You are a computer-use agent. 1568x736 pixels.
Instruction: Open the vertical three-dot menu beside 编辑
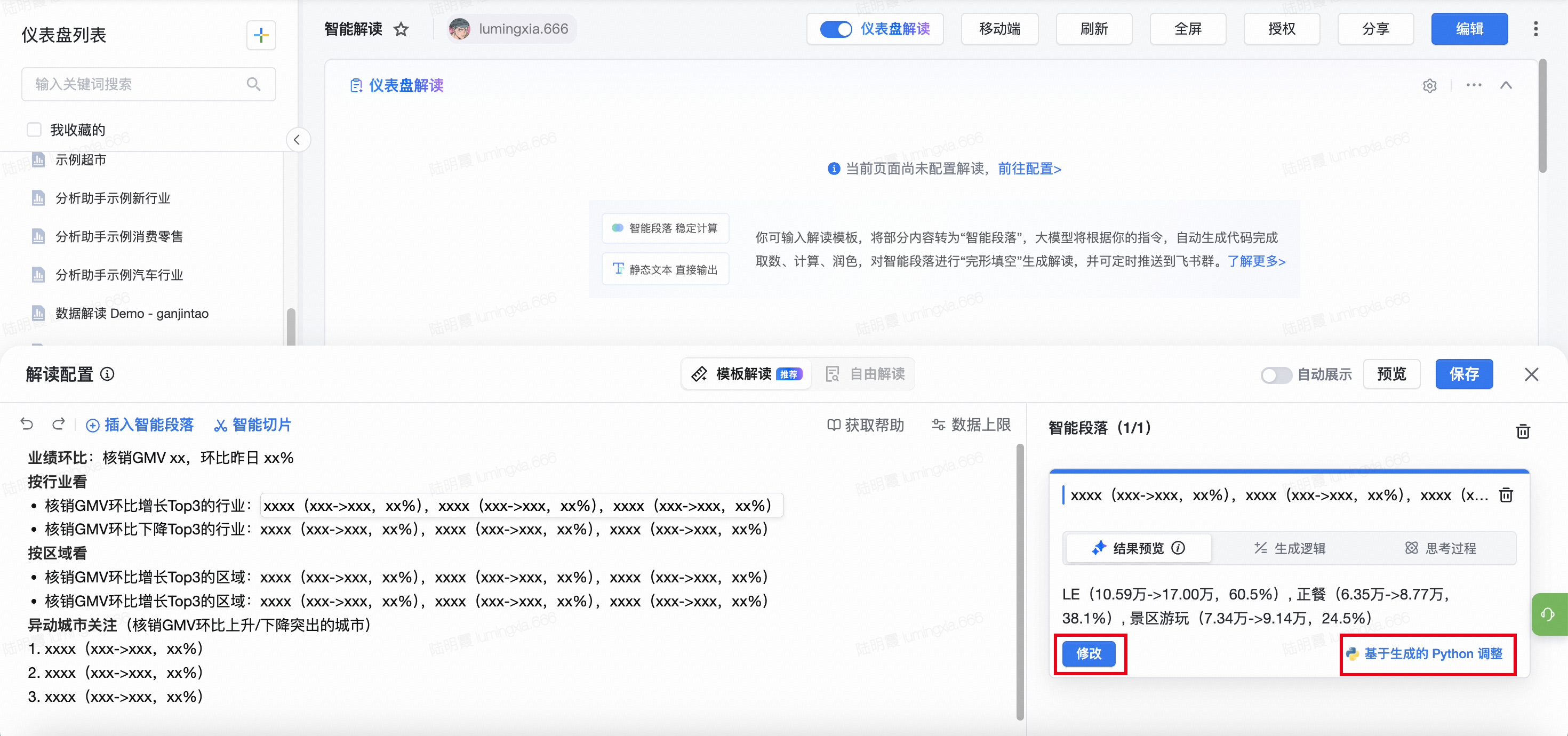1535,29
